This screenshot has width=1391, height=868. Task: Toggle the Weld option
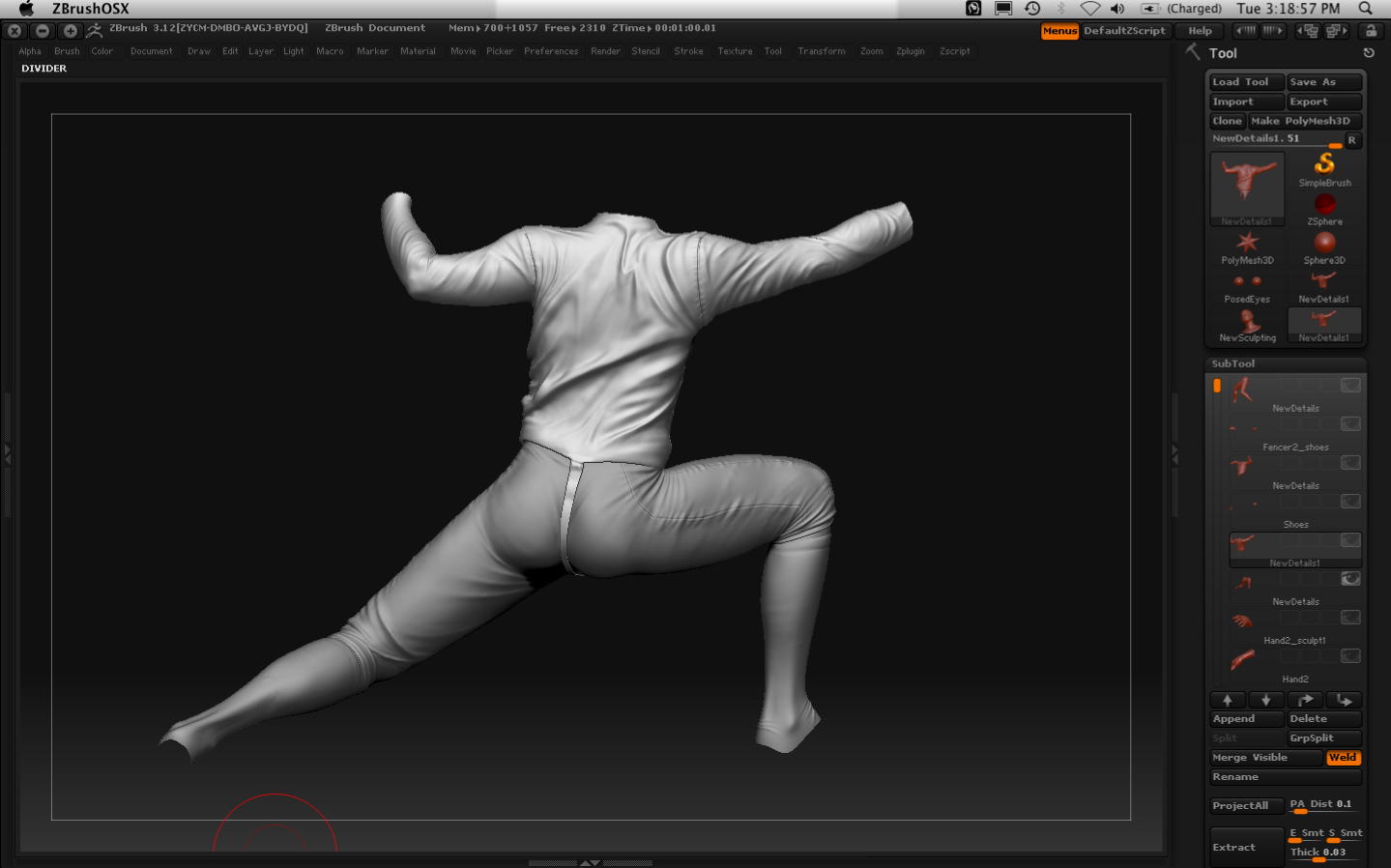[1343, 758]
